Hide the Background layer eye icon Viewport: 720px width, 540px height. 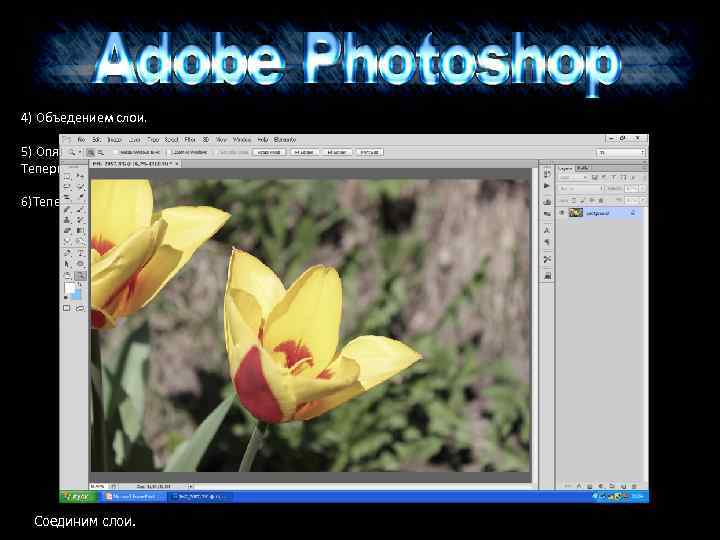pos(562,212)
